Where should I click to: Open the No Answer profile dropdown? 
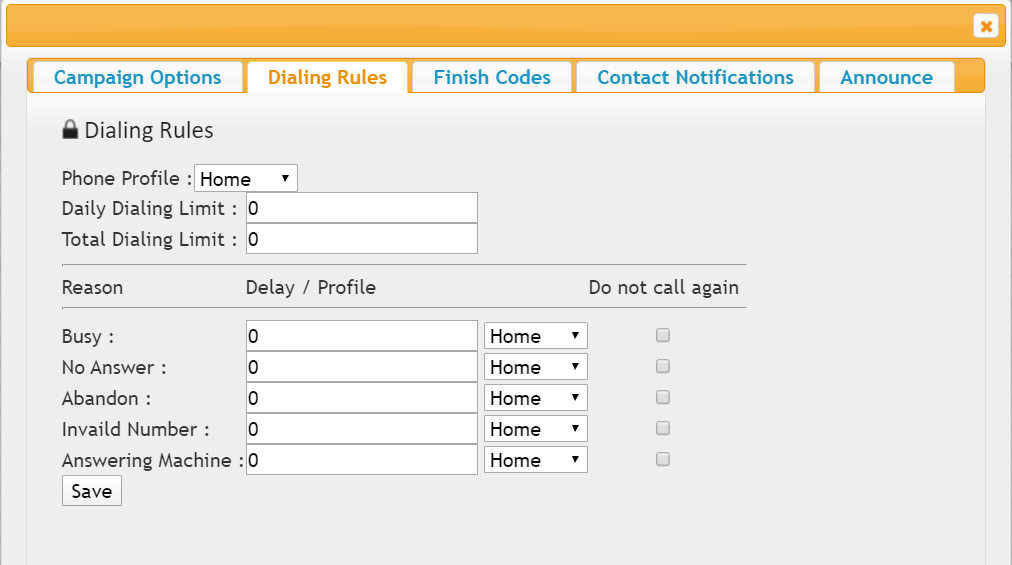[x=536, y=367]
